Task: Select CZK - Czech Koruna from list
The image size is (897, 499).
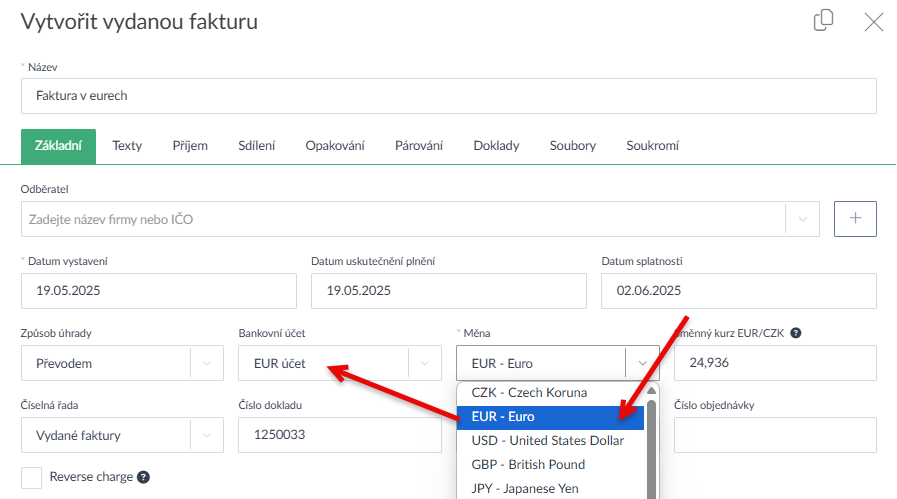Action: (529, 393)
